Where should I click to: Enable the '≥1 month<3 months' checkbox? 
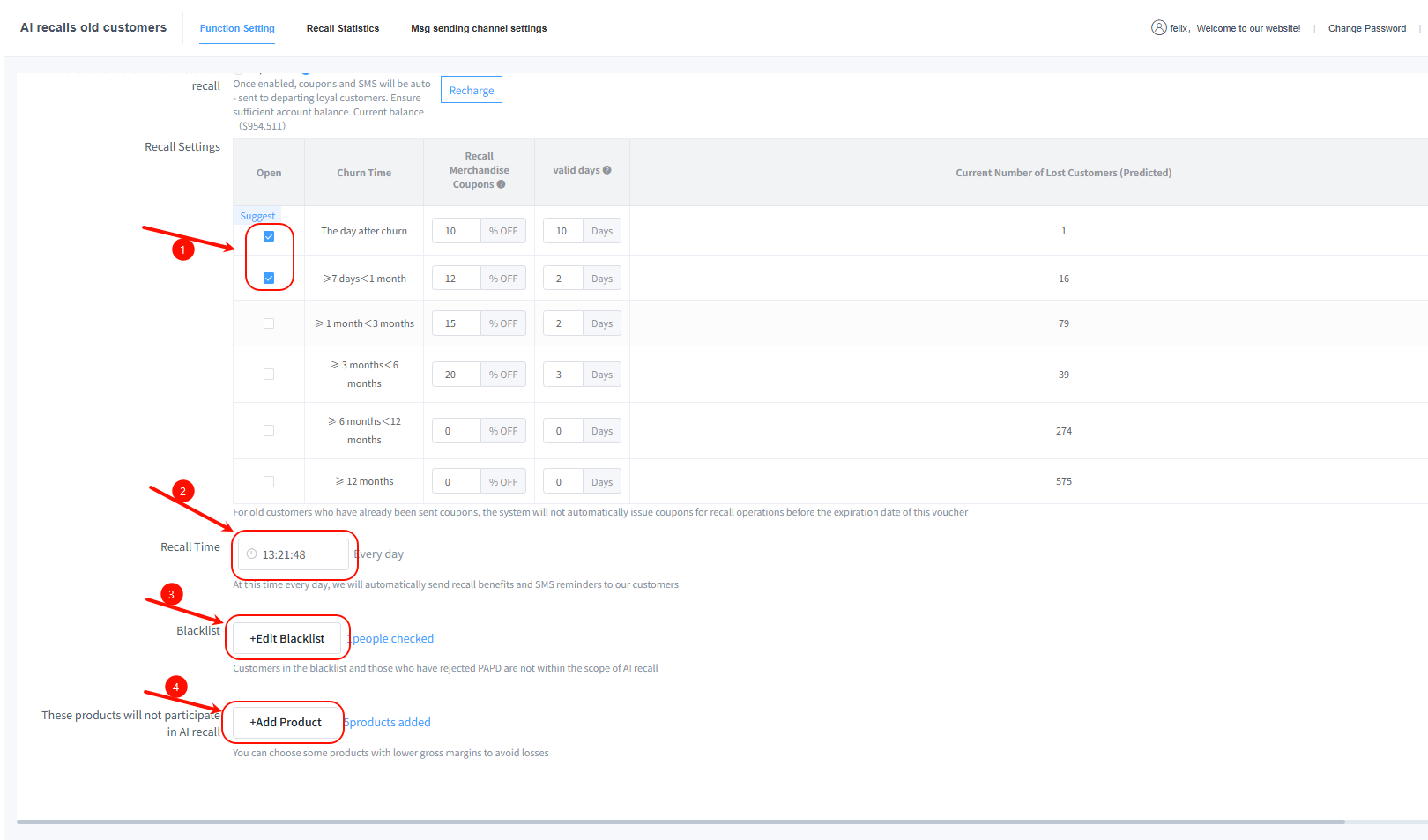coord(269,323)
